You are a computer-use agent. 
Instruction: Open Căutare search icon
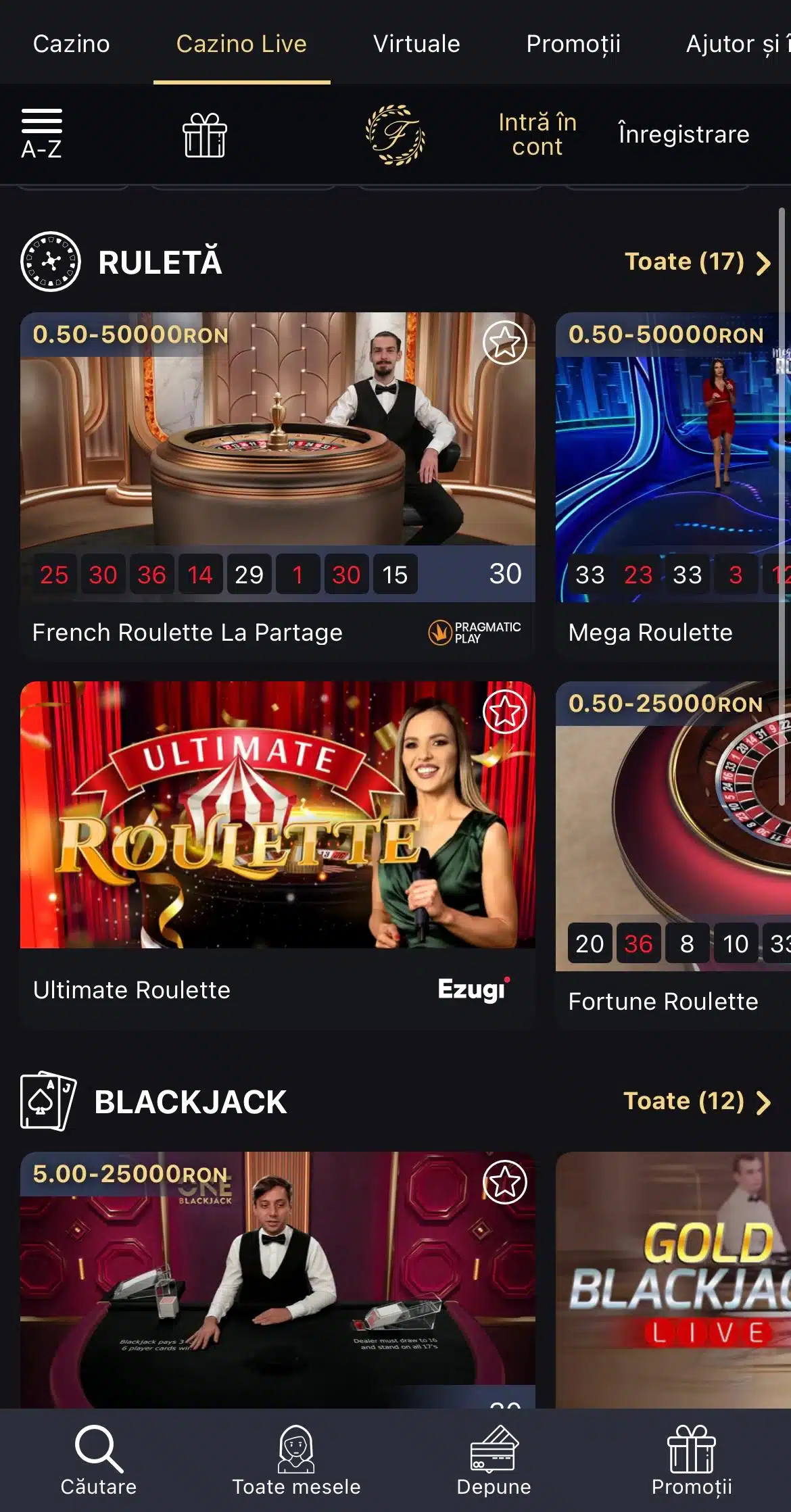[99, 1448]
